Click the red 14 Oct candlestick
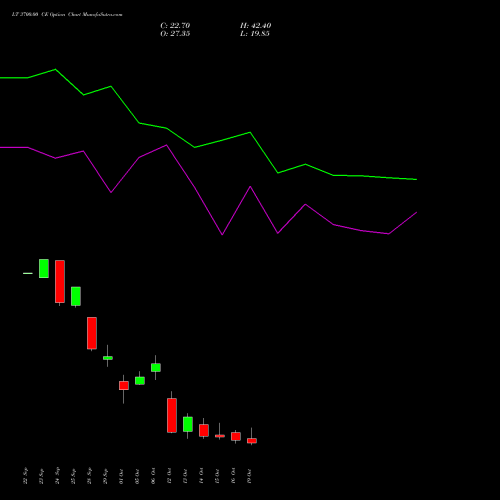The height and width of the screenshot is (500, 500). 204,430
